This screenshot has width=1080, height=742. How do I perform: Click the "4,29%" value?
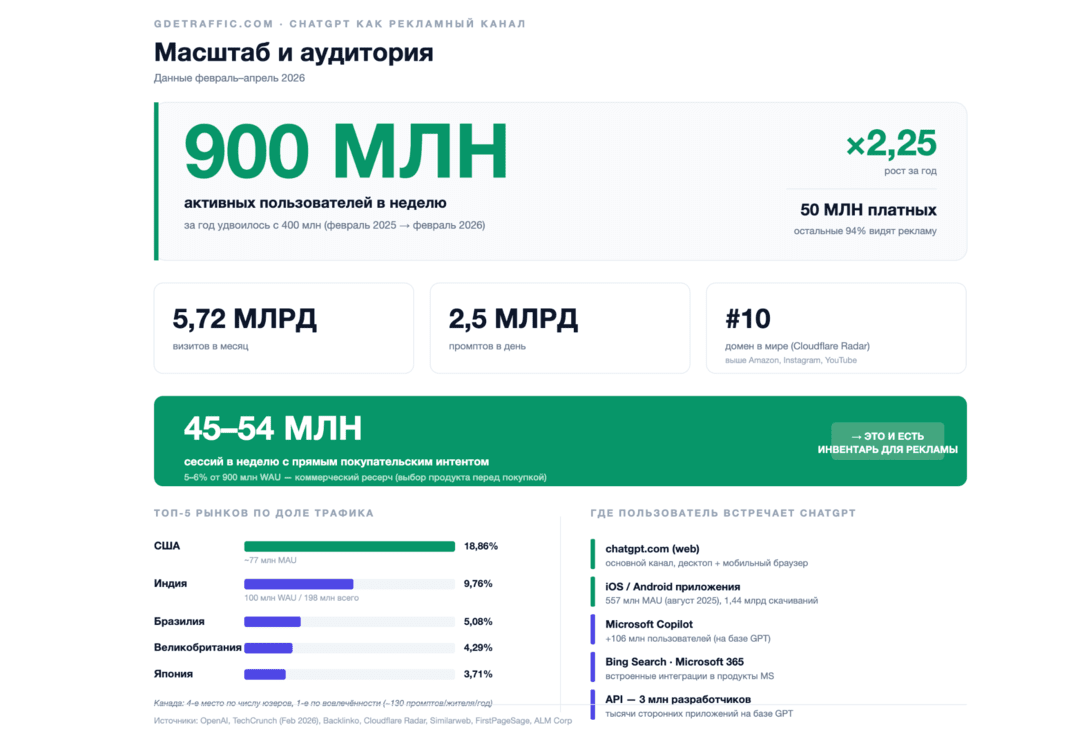coord(478,648)
